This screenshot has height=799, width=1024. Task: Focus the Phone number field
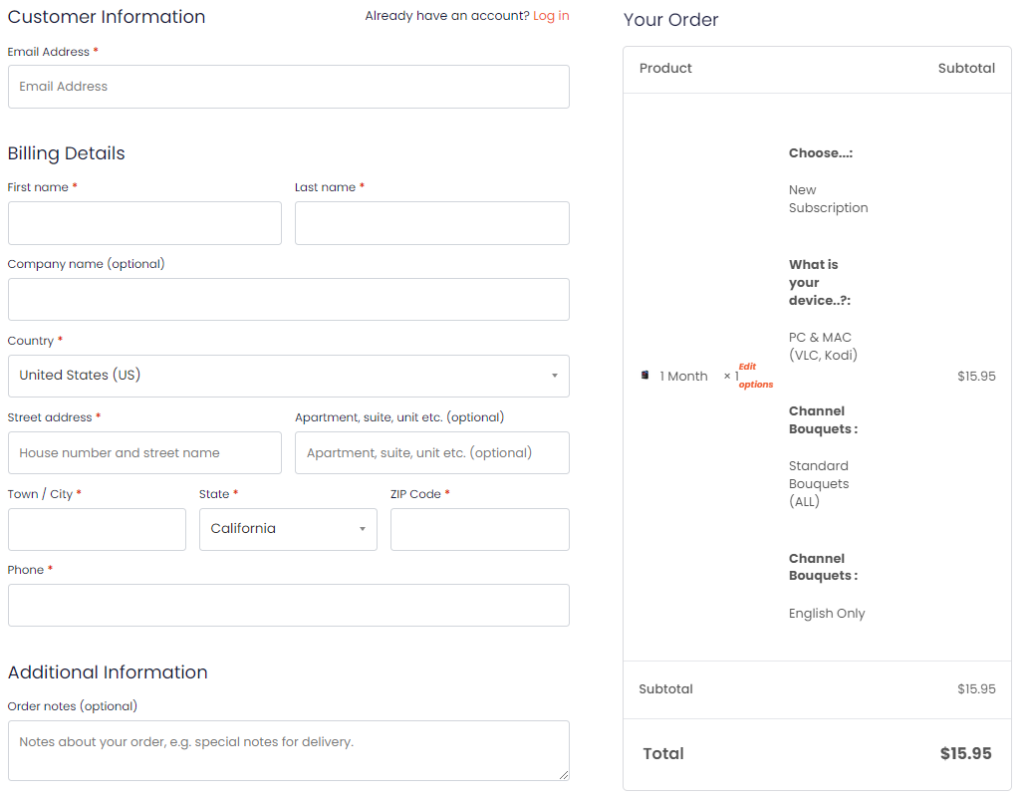click(288, 606)
